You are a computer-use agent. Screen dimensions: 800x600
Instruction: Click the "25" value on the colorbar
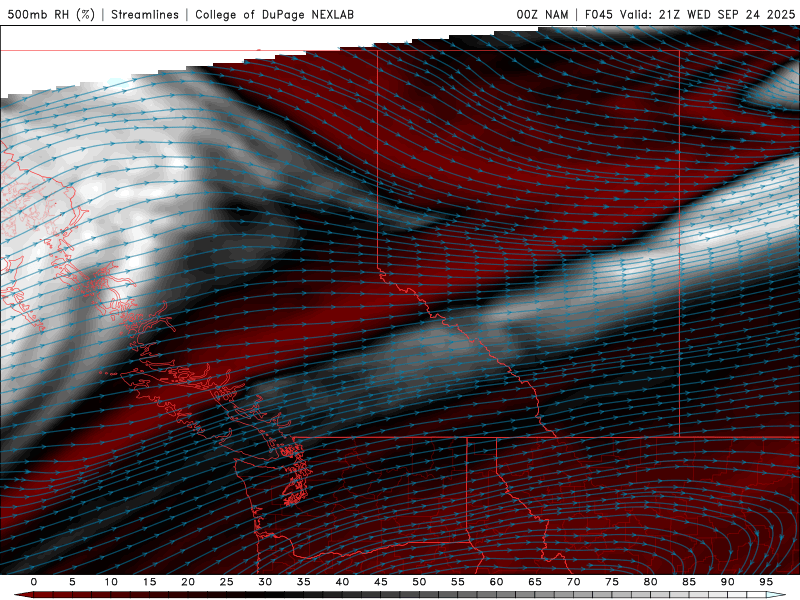(226, 582)
